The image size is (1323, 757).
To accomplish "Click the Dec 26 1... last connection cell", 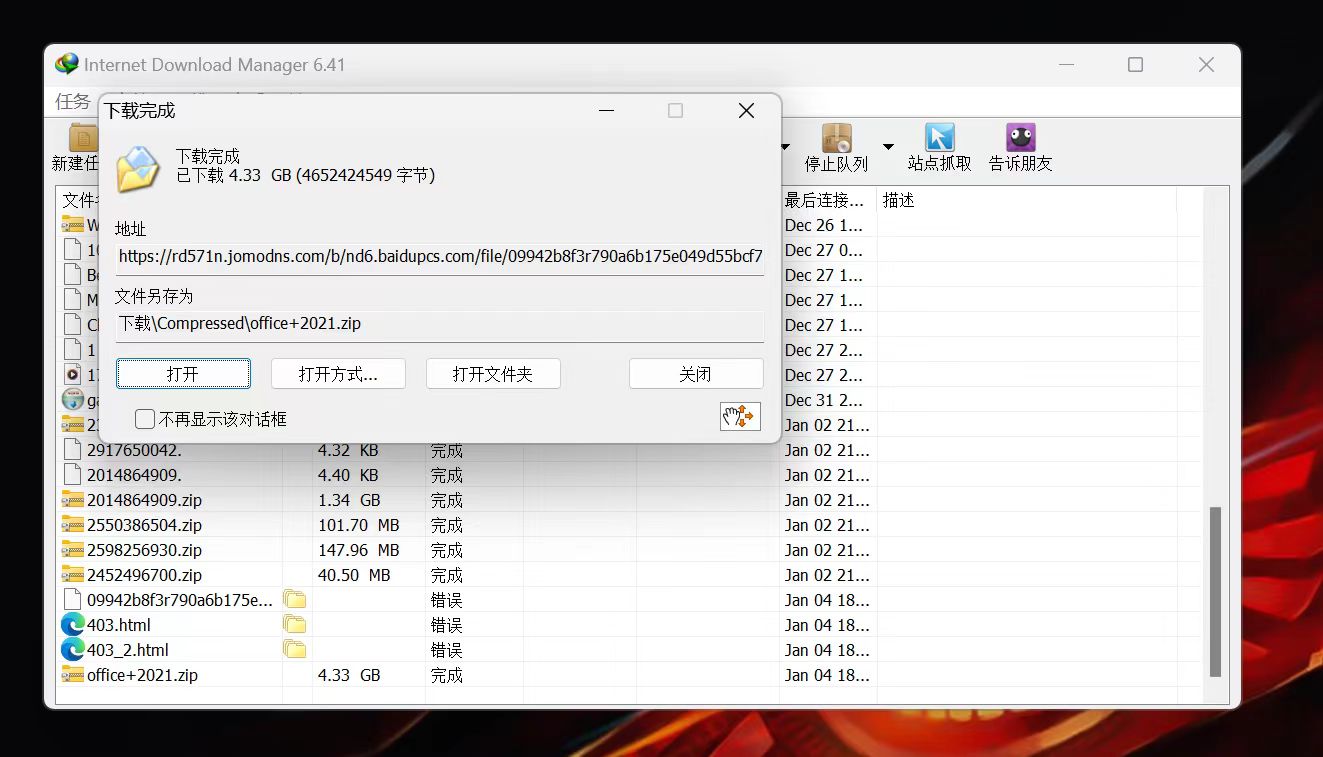I will click(x=824, y=225).
